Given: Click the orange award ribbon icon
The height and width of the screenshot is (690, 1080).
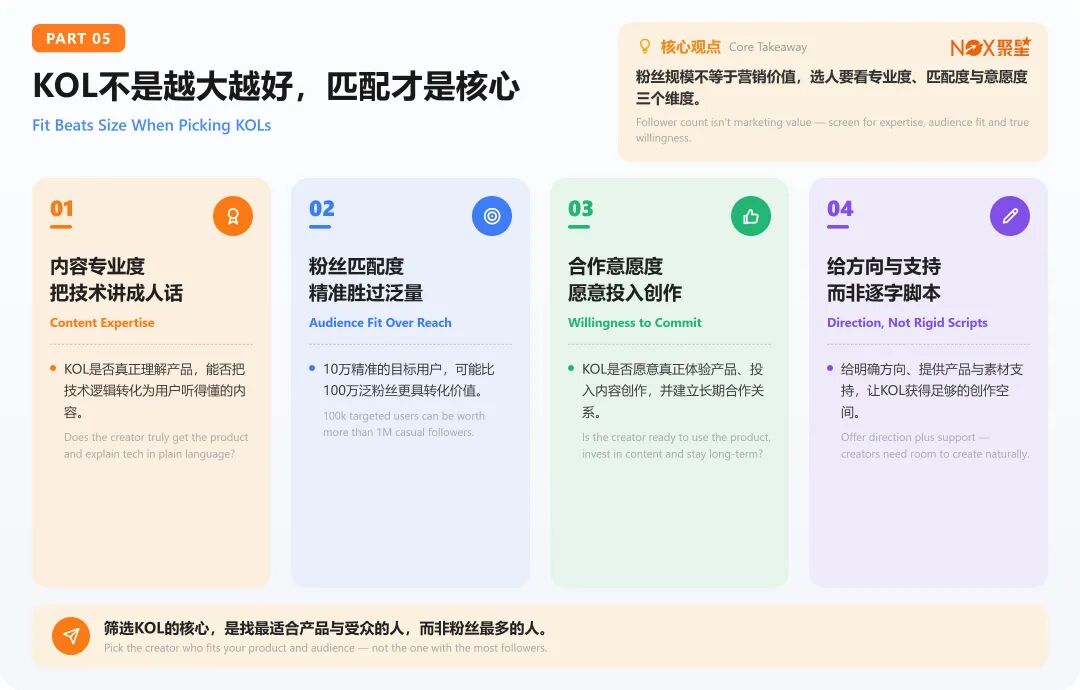Looking at the screenshot, I should (233, 216).
